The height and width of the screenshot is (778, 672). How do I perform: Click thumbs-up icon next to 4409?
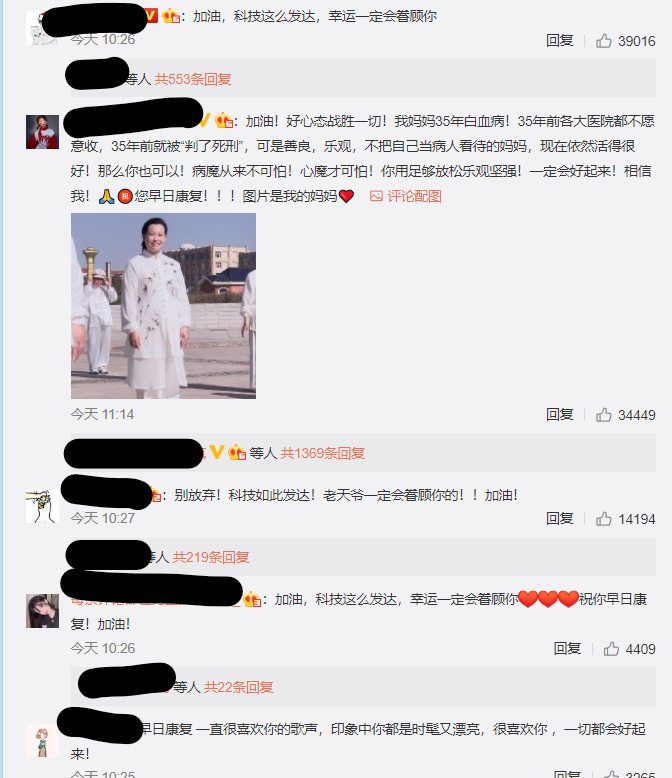coord(611,648)
